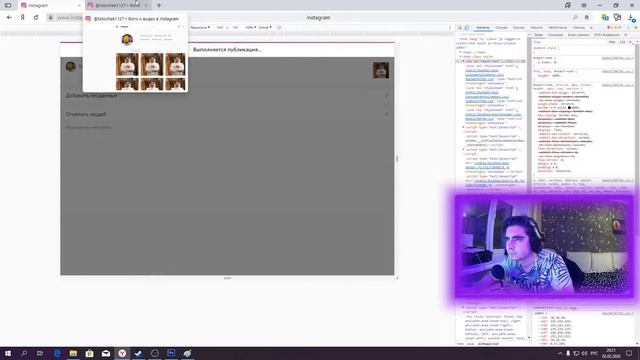Switch to Yandex Browser on the taskbar
640x360 pixels.
(122, 353)
